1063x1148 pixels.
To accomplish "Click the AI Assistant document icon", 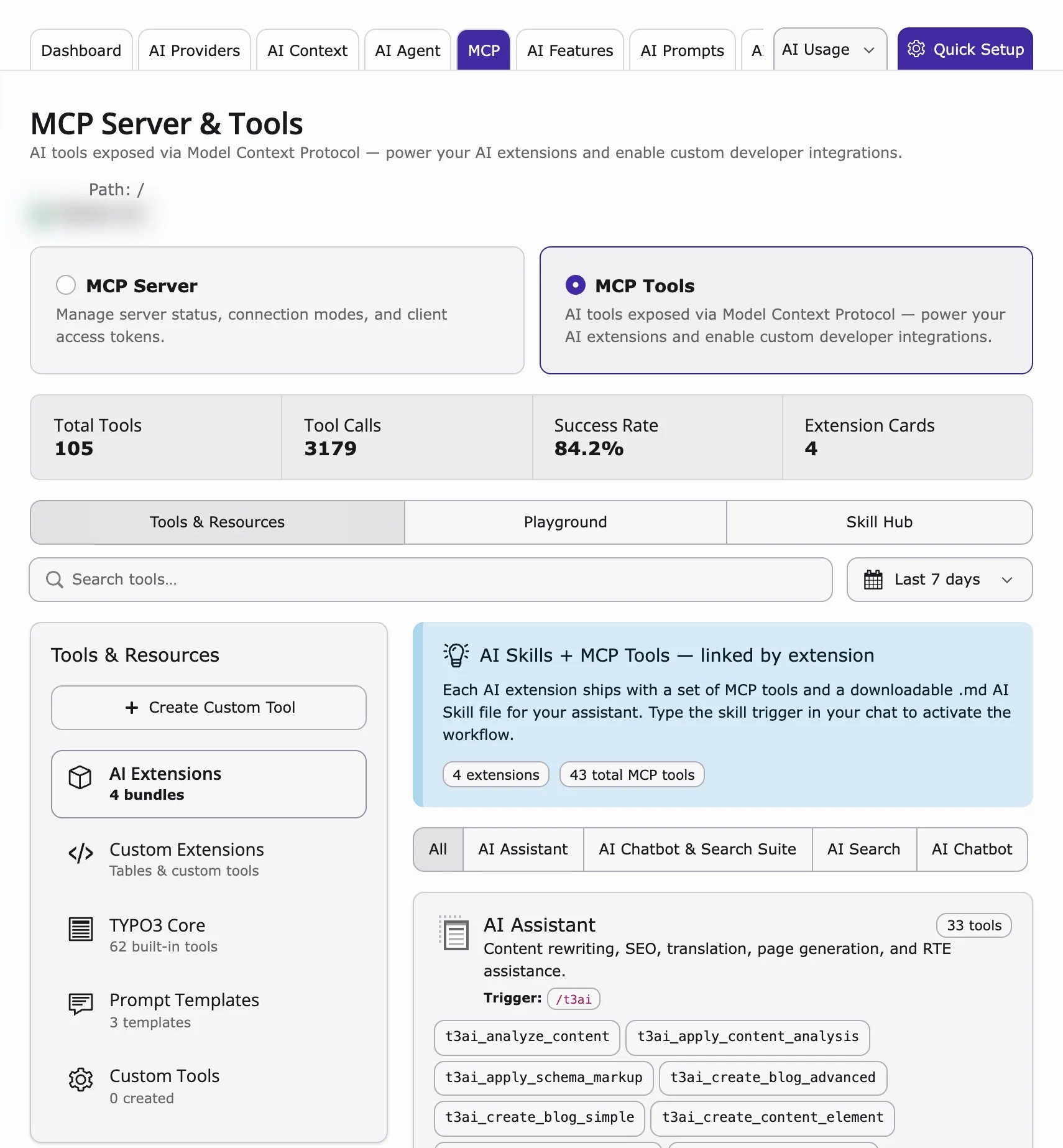I will [x=454, y=933].
